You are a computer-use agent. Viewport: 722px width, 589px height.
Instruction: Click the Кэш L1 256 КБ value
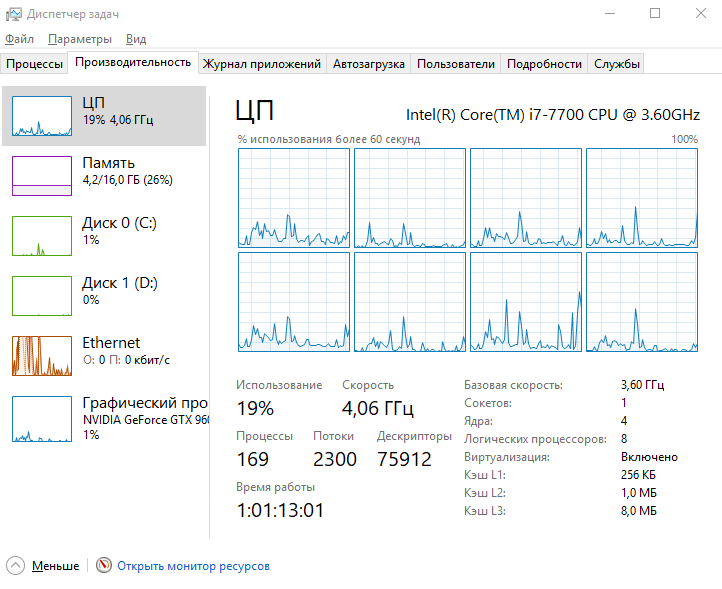click(x=638, y=475)
